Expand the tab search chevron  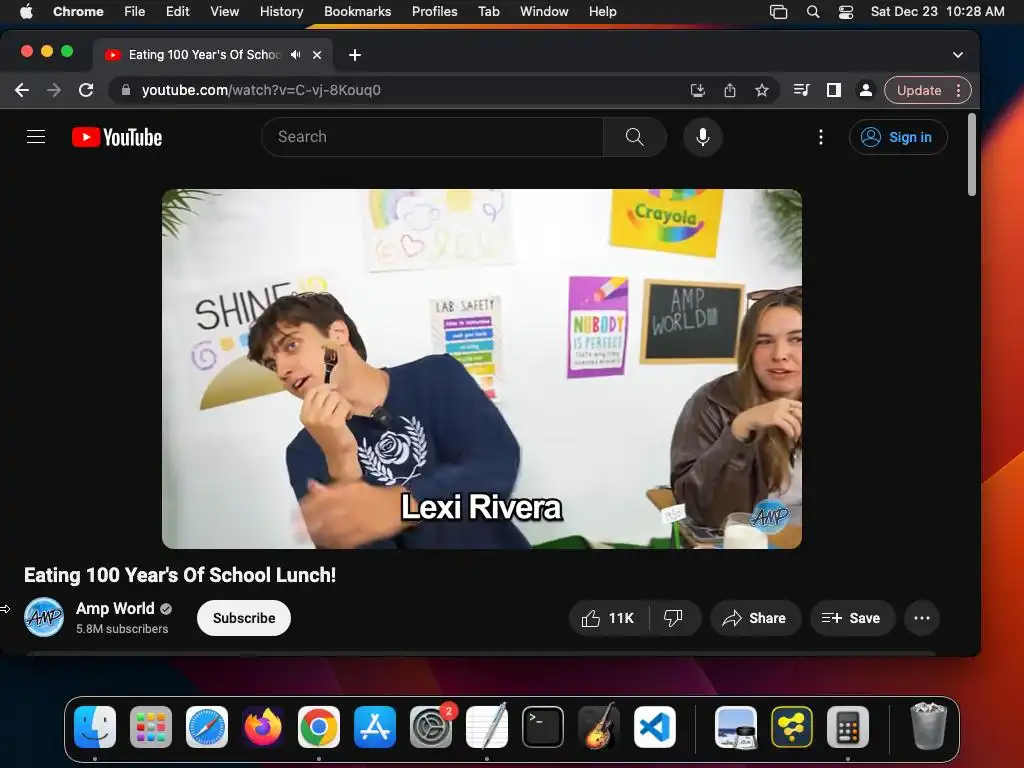[957, 55]
